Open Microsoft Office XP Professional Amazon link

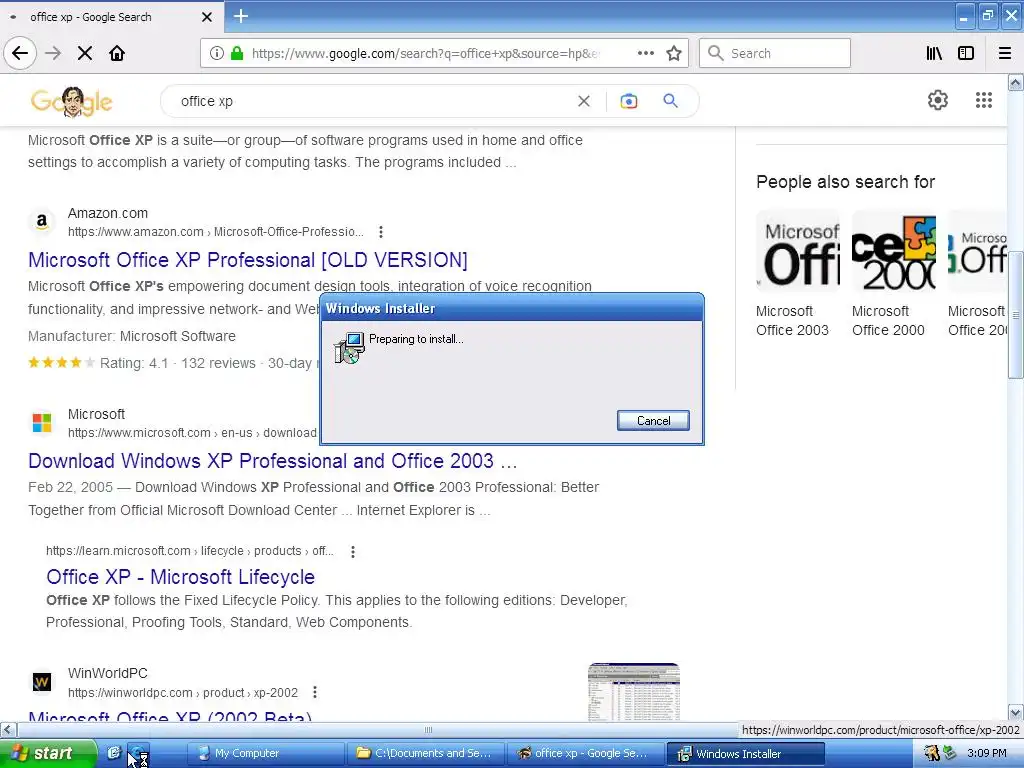point(248,260)
